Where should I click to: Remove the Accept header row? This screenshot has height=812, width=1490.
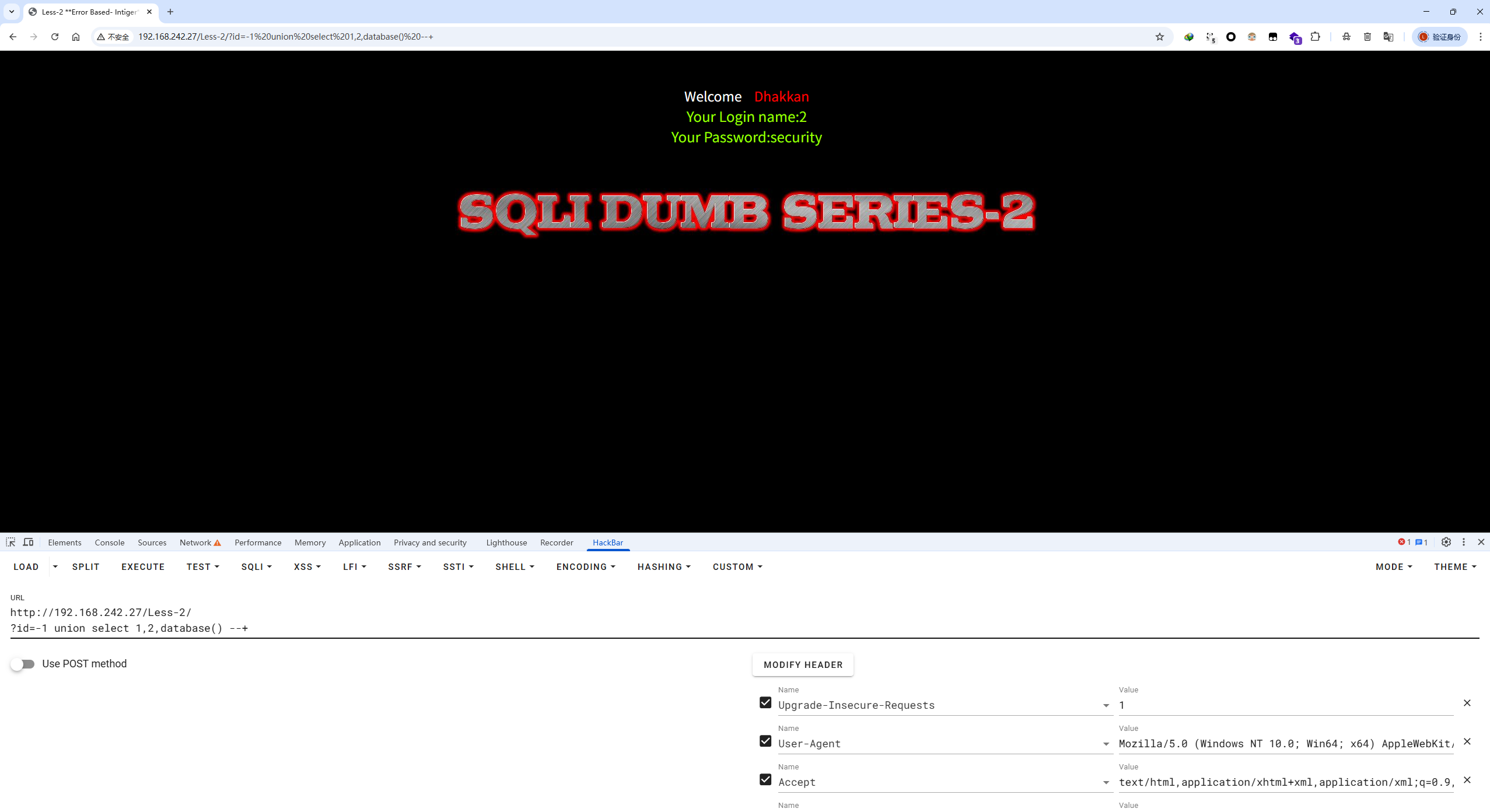pyautogui.click(x=1467, y=780)
